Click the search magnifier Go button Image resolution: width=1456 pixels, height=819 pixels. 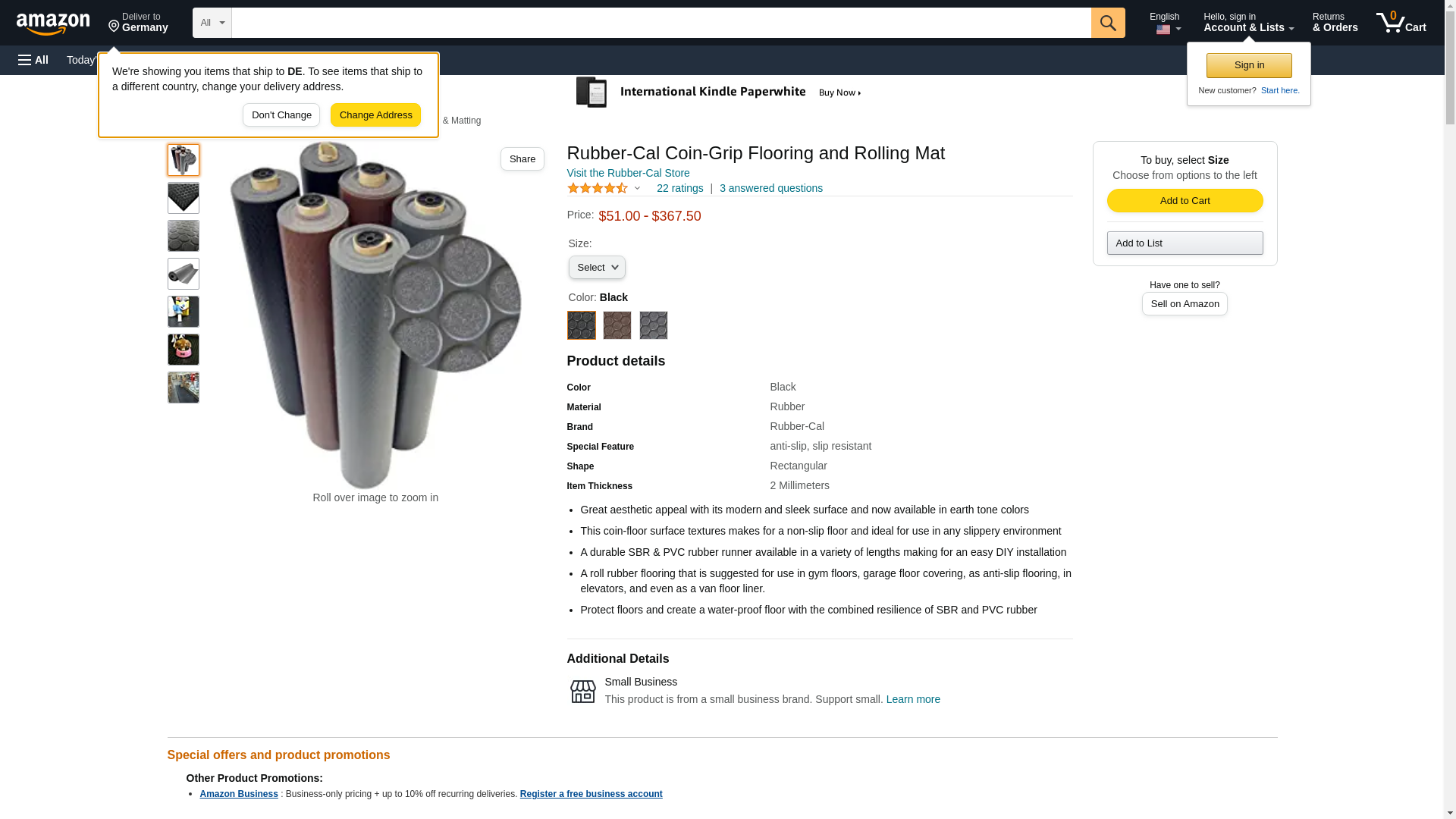pos(1107,23)
